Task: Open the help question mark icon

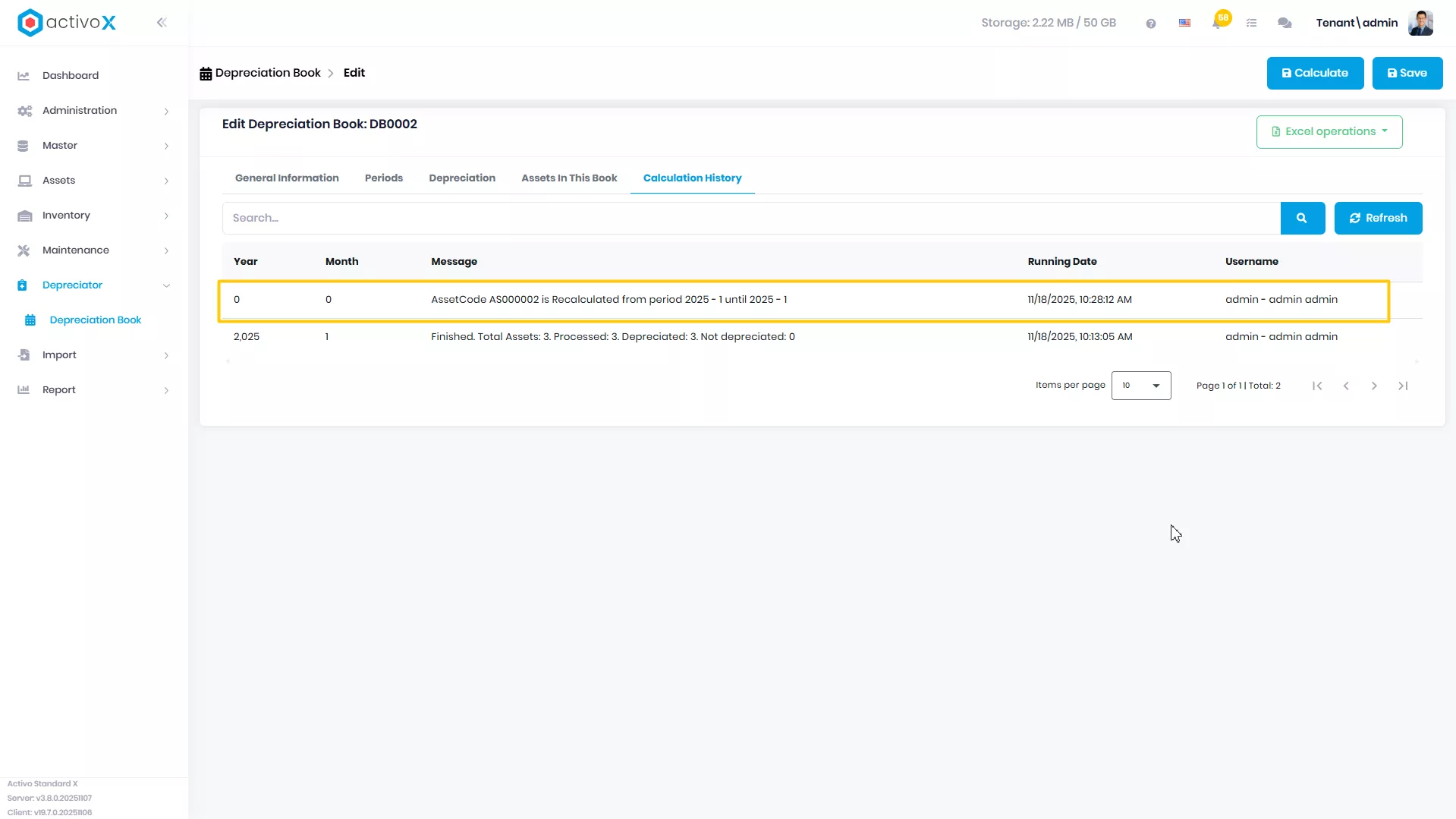Action: (1151, 24)
